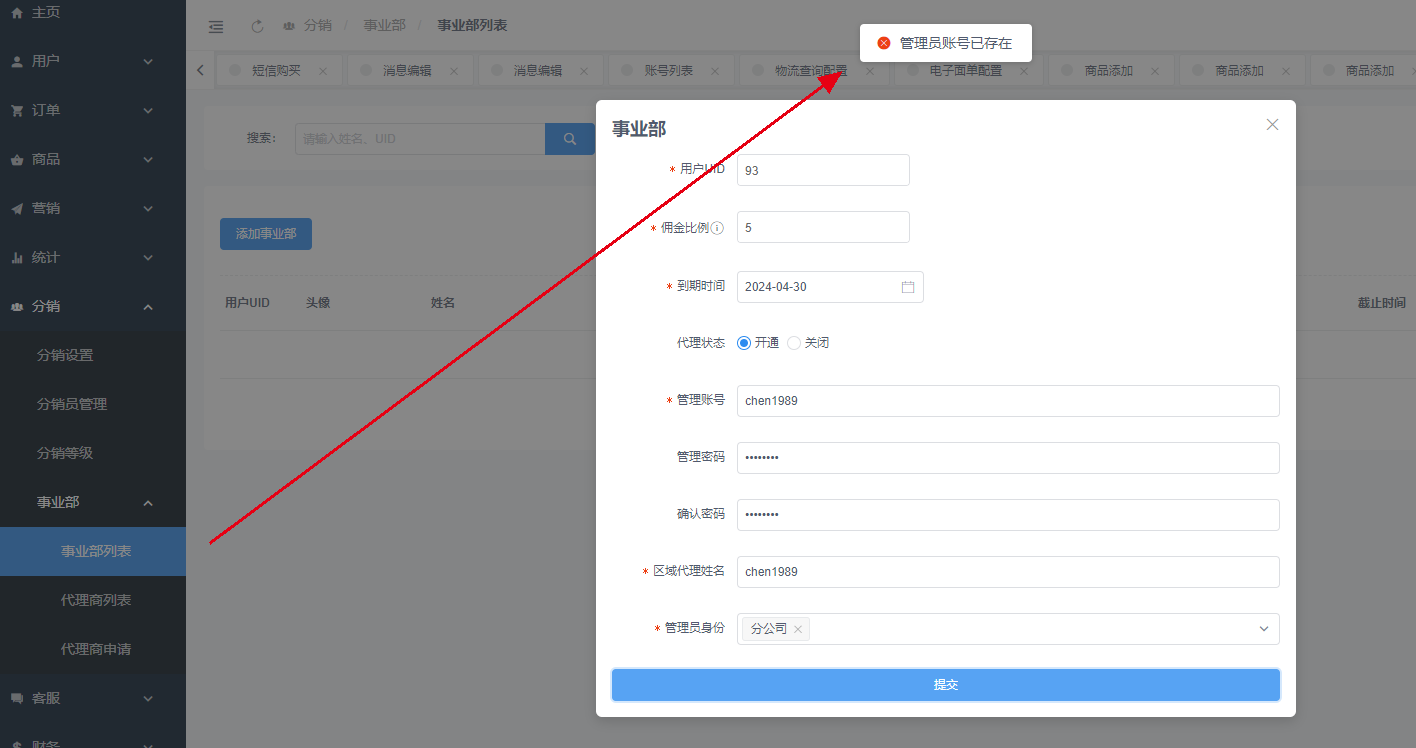
Task: Select the 关闭 radio option
Action: pos(794,343)
